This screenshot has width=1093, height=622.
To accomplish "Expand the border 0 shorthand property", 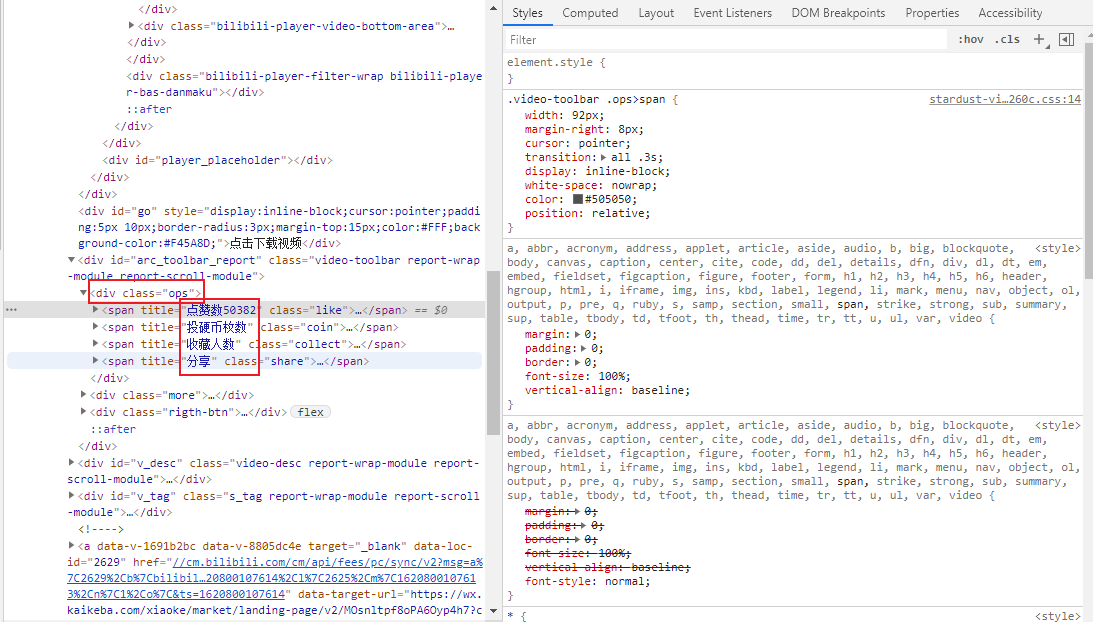I will [x=577, y=363].
